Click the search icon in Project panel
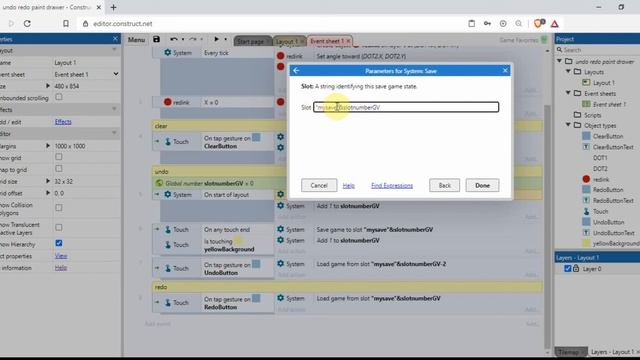Image resolution: width=640 pixels, height=360 pixels. pyautogui.click(x=559, y=50)
